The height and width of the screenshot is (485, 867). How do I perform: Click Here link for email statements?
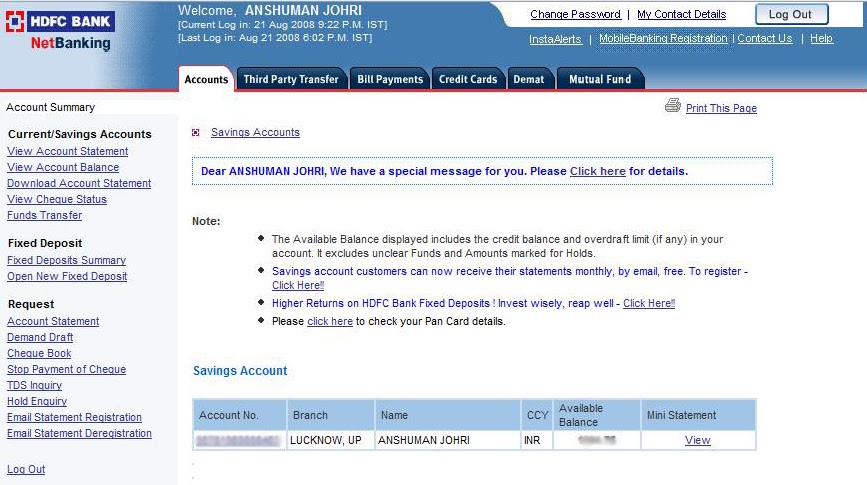pyautogui.click(x=298, y=285)
